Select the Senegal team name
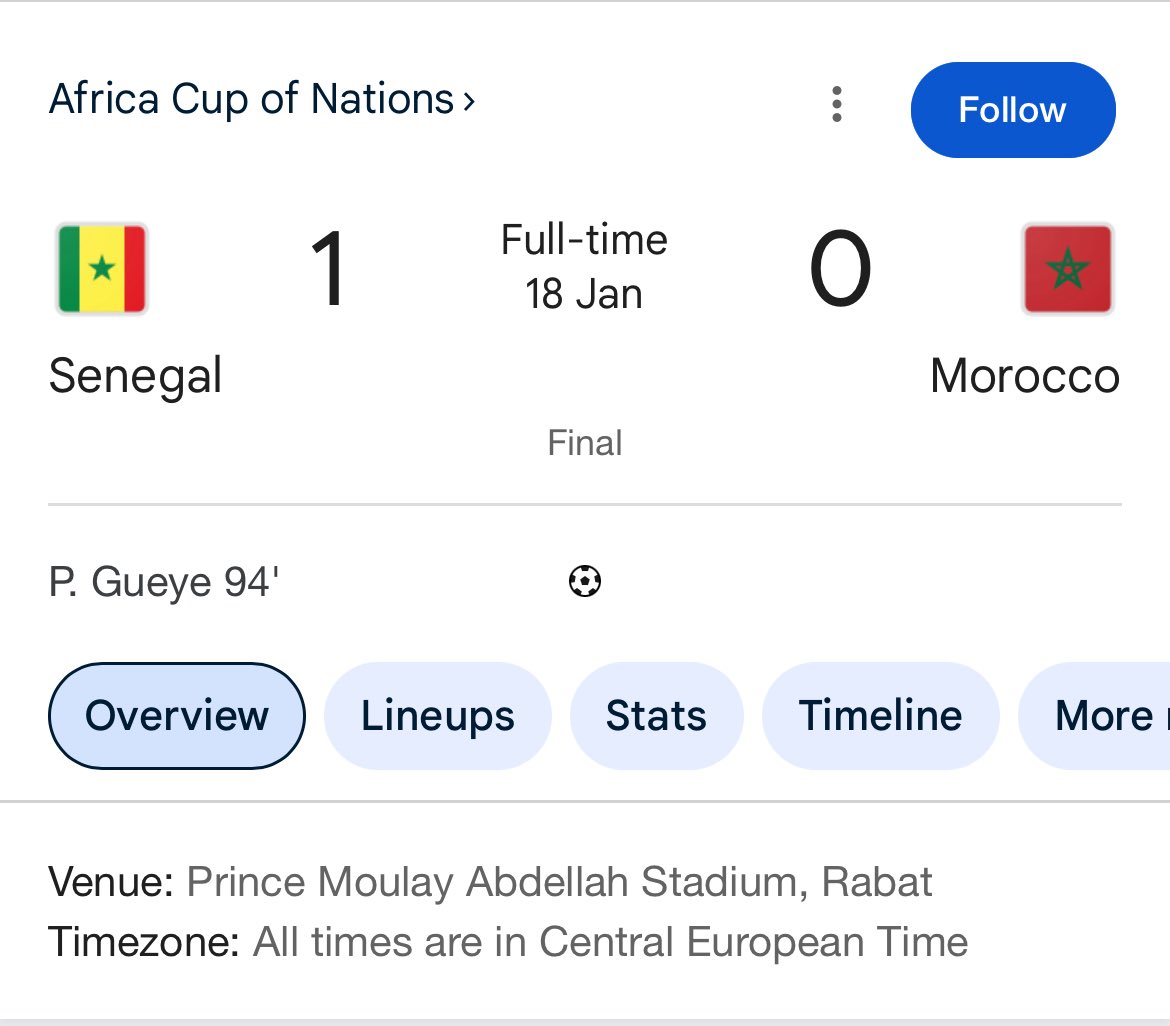Image resolution: width=1170 pixels, height=1026 pixels. point(135,377)
